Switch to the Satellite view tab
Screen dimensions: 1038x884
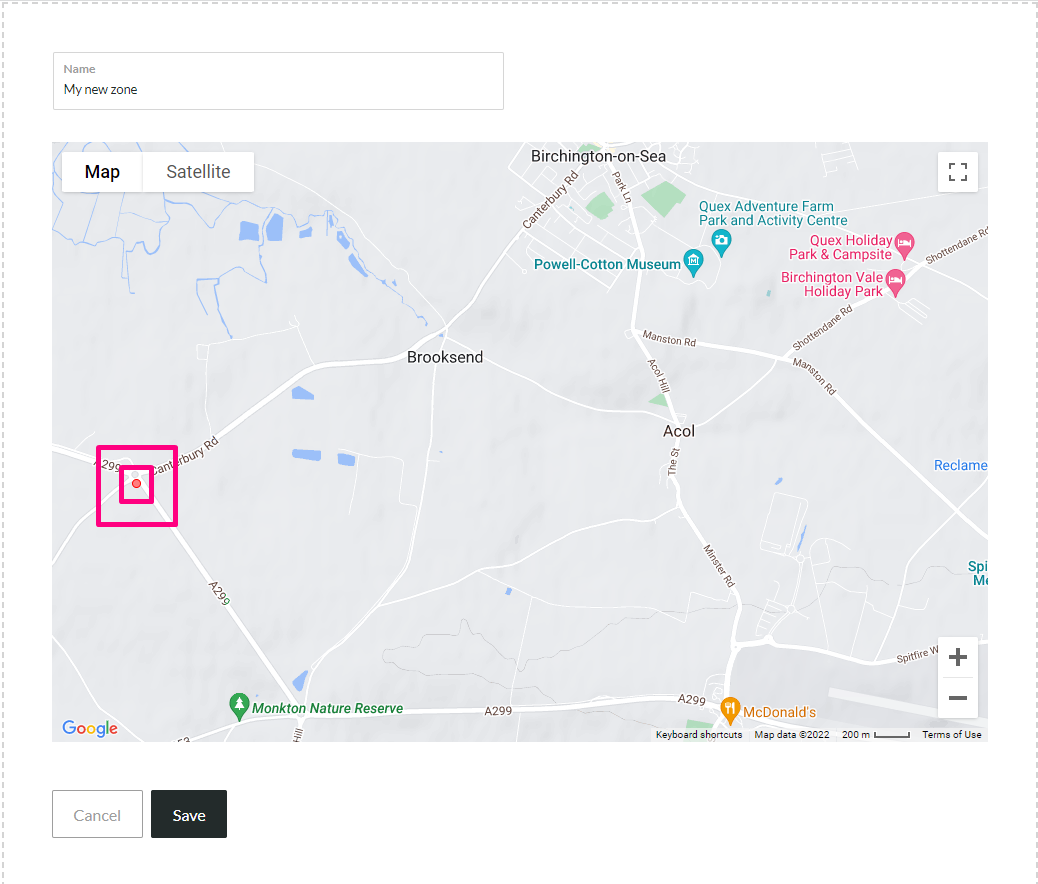point(198,172)
